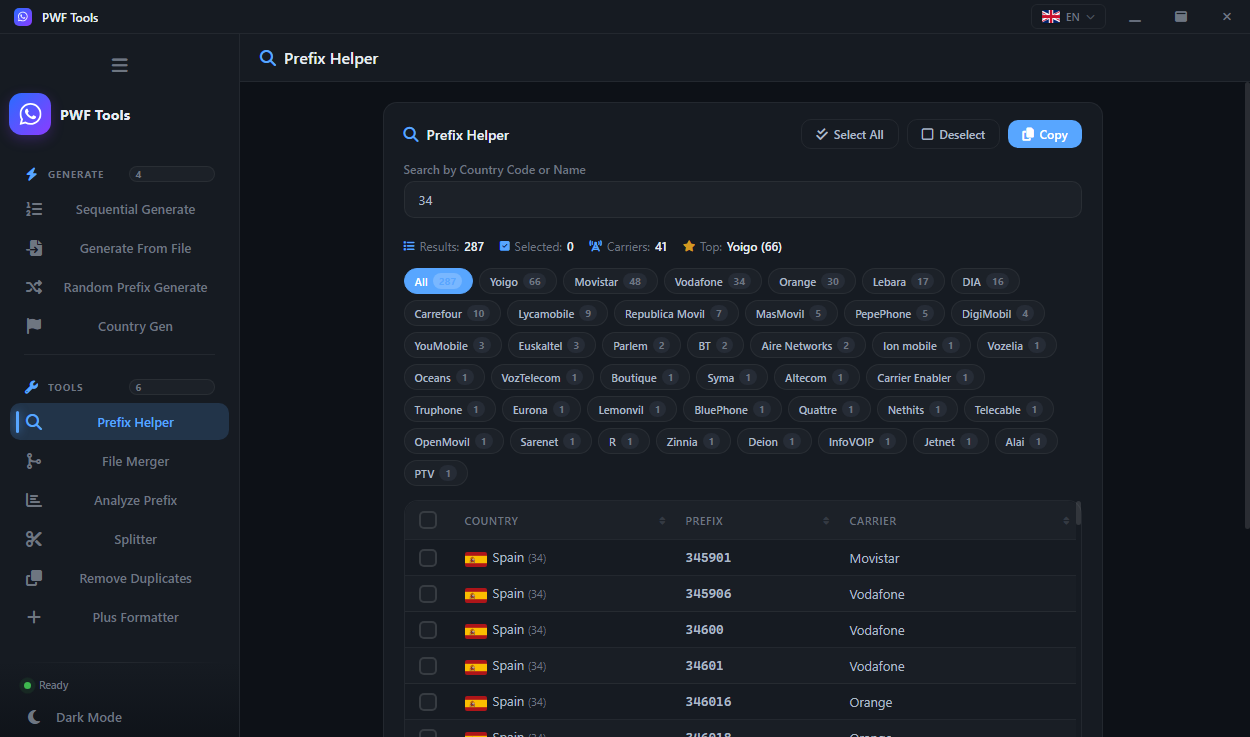Click the 34600 prefix cell
This screenshot has width=1250, height=737.
(704, 630)
